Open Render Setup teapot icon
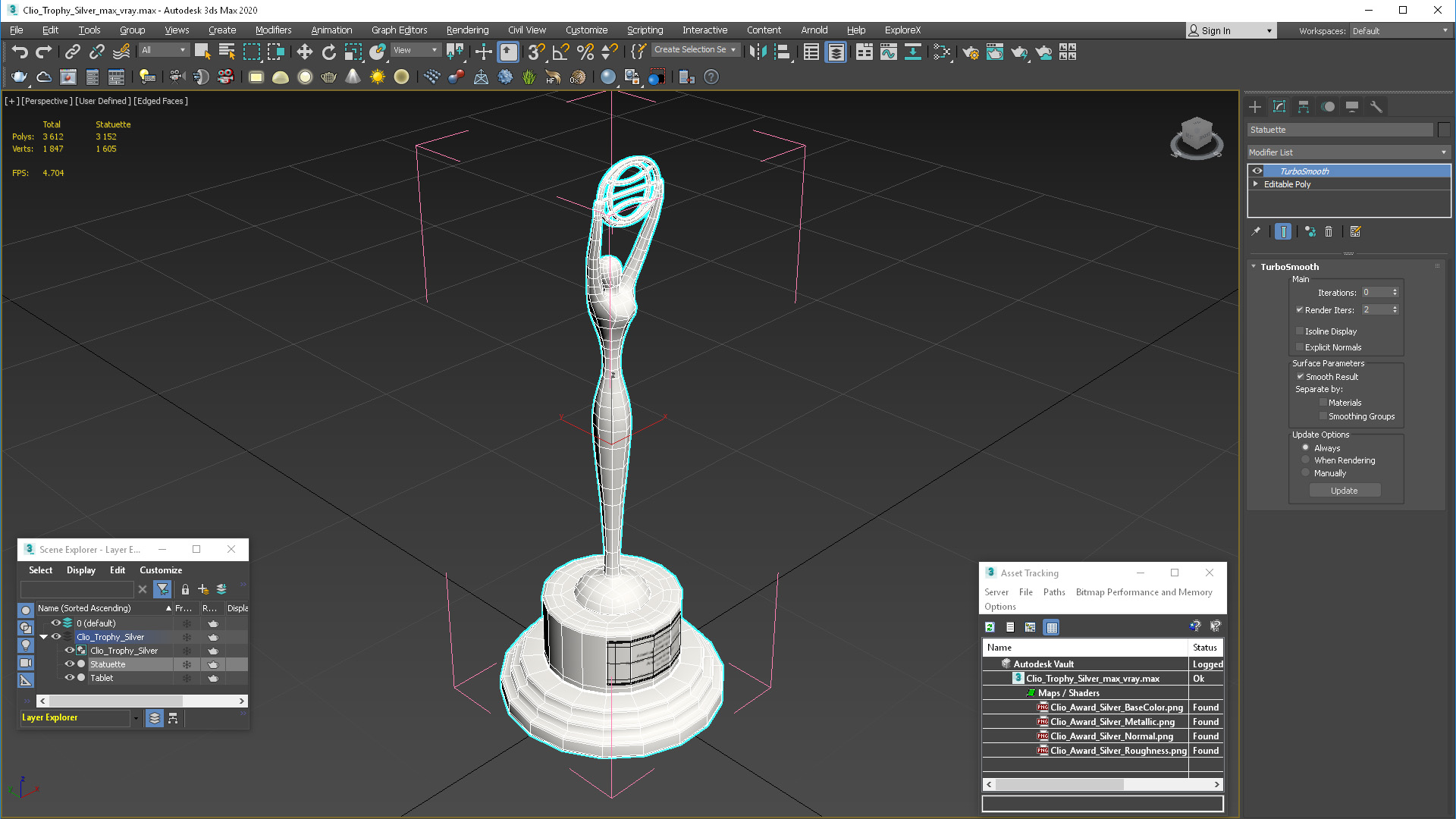This screenshot has width=1456, height=819. coord(970,52)
